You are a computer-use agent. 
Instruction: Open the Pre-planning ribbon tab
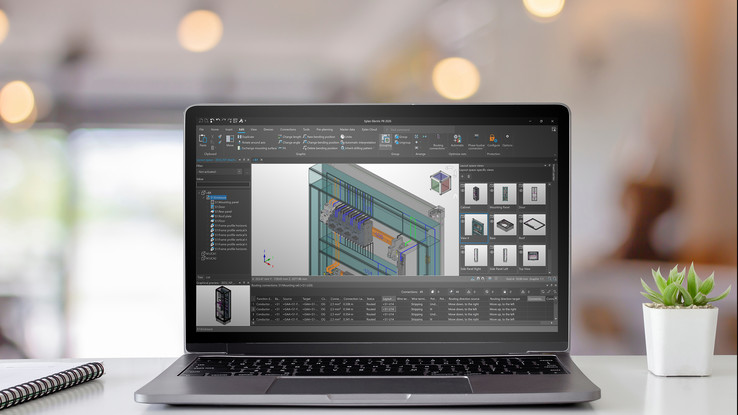click(325, 129)
